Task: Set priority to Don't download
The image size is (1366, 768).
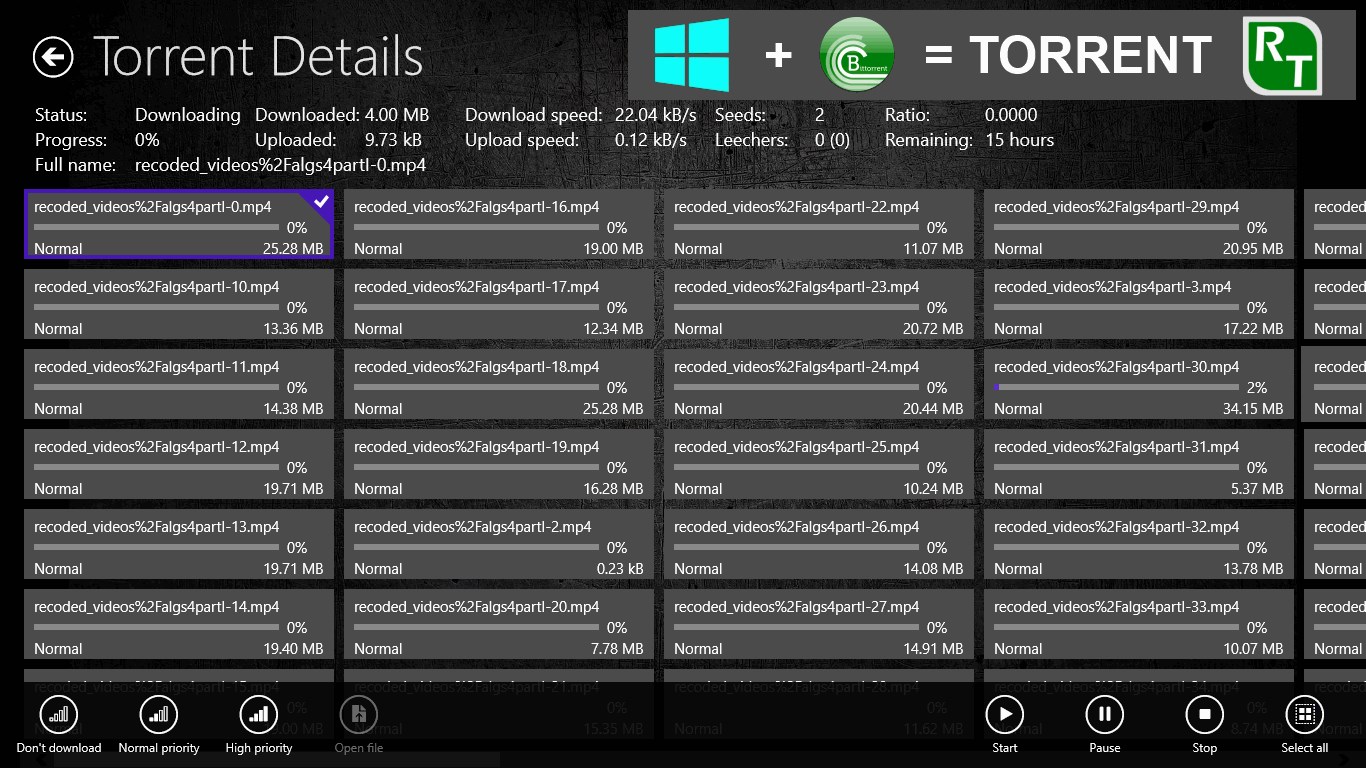Action: point(59,715)
